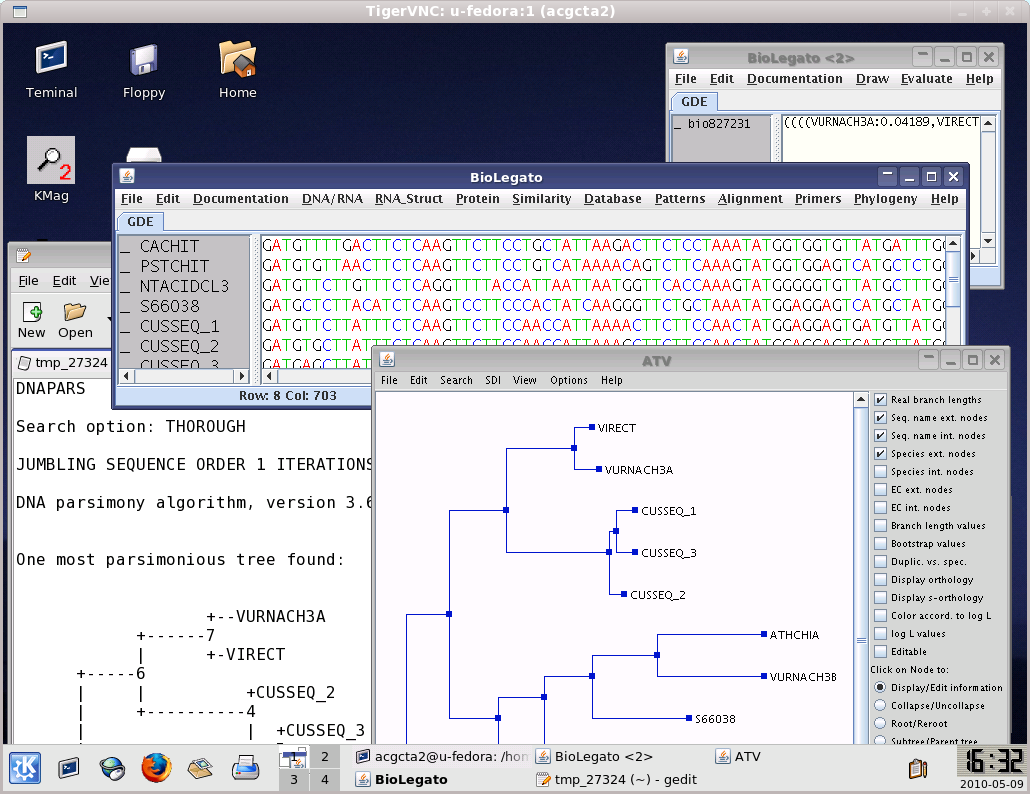Enable Bootstrap values checkbox

click(x=880, y=544)
